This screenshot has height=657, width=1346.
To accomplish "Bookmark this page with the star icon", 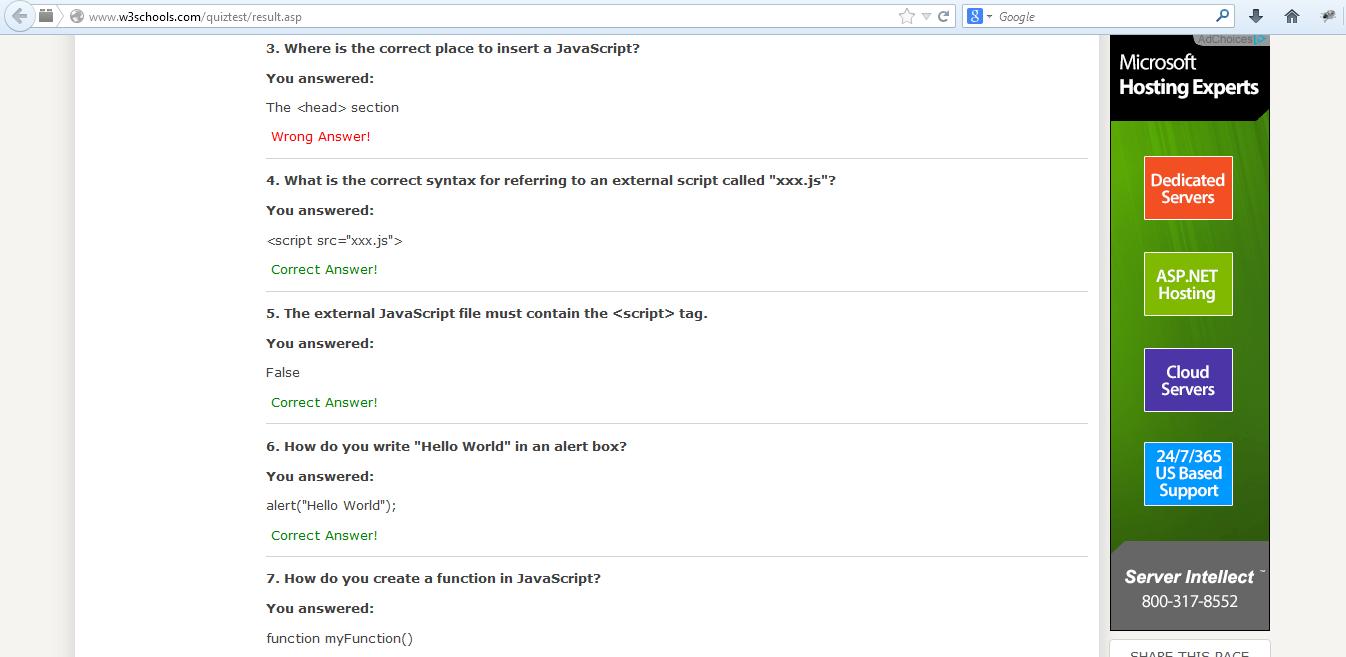I will [x=907, y=16].
